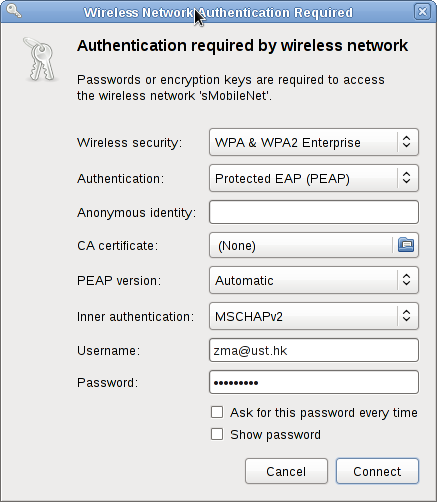The width and height of the screenshot is (437, 502).
Task: Open the Protected EAP (PEAP) dropdown
Action: [x=314, y=178]
